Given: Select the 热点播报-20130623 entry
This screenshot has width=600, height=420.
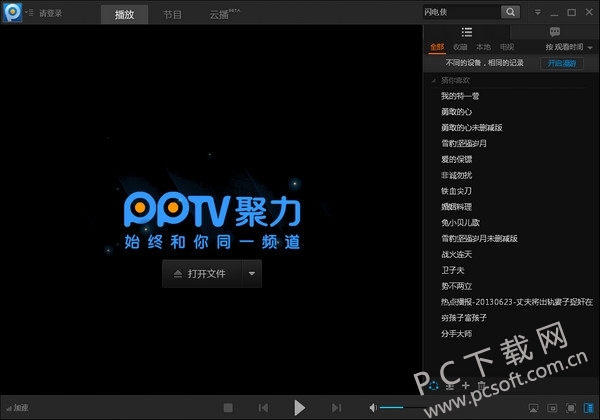Looking at the screenshot, I should pos(517,302).
